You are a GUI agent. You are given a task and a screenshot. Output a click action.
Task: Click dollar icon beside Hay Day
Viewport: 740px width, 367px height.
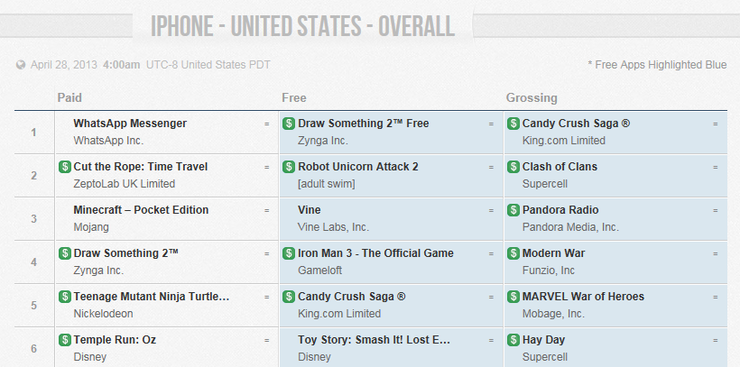[x=513, y=340]
